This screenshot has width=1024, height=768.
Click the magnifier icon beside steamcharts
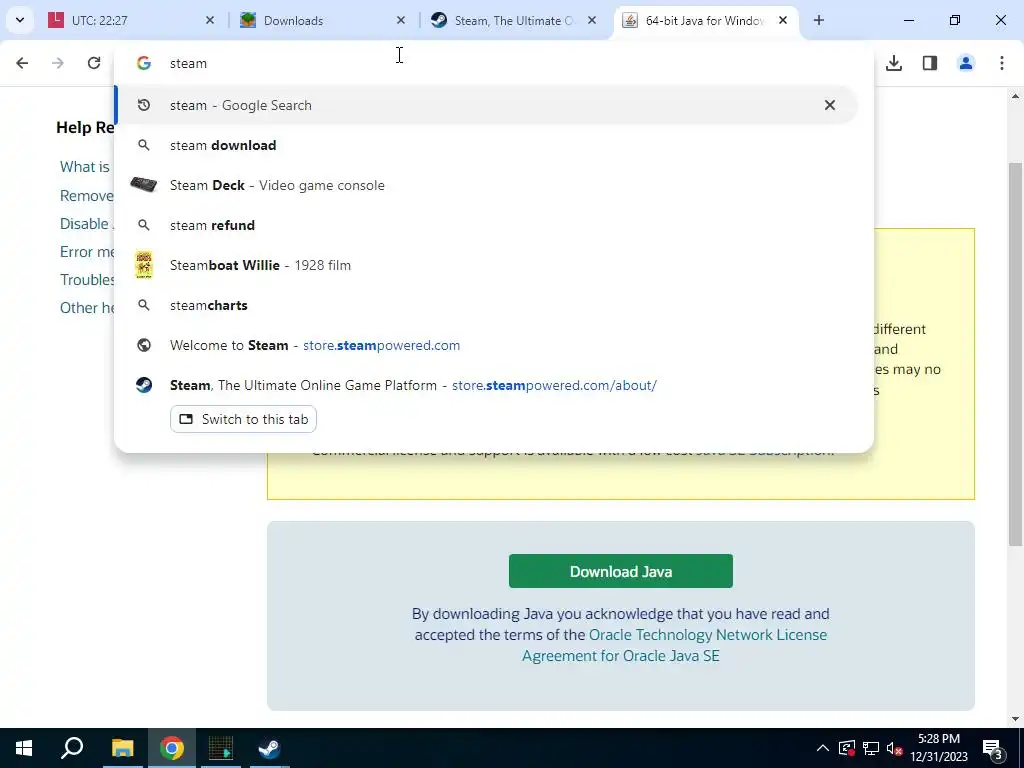[x=144, y=305]
